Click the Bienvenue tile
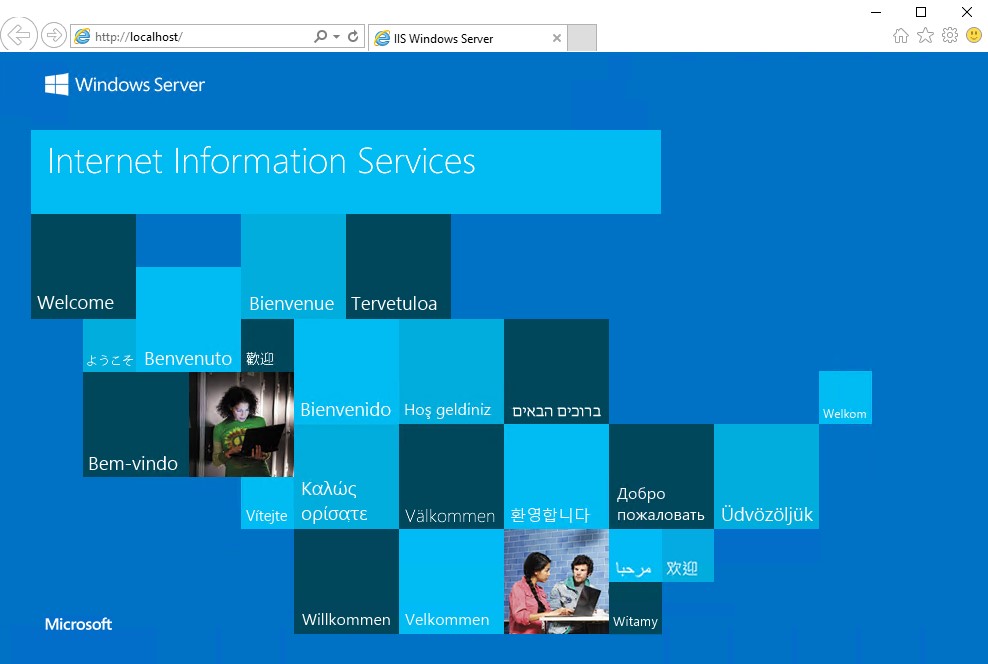Screen dimensions: 988x664 point(292,265)
